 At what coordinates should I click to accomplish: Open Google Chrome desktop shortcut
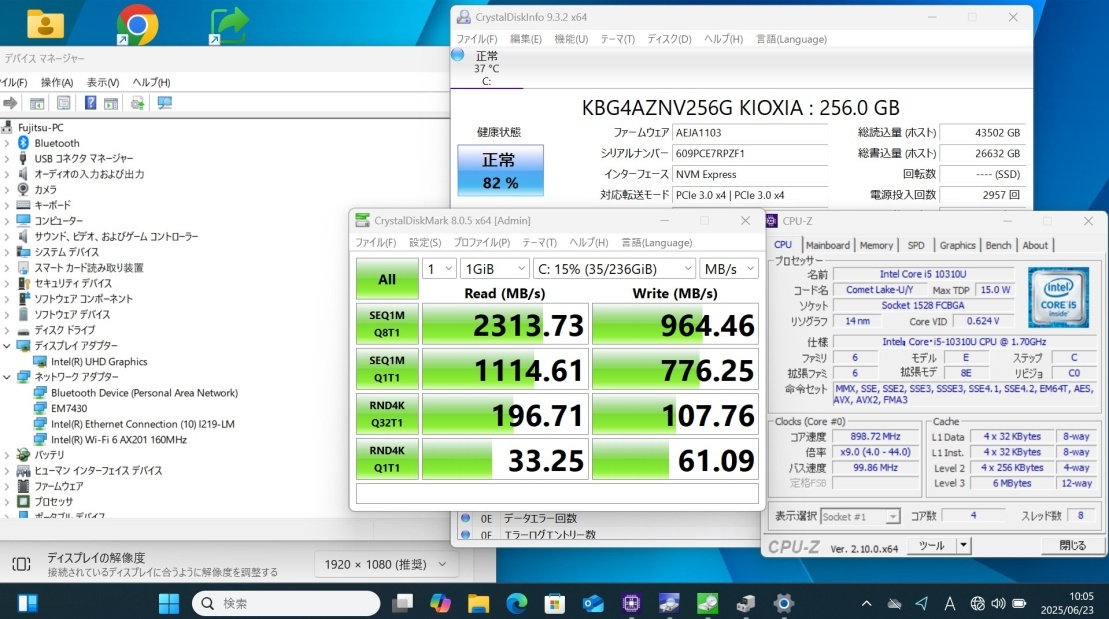pos(137,25)
